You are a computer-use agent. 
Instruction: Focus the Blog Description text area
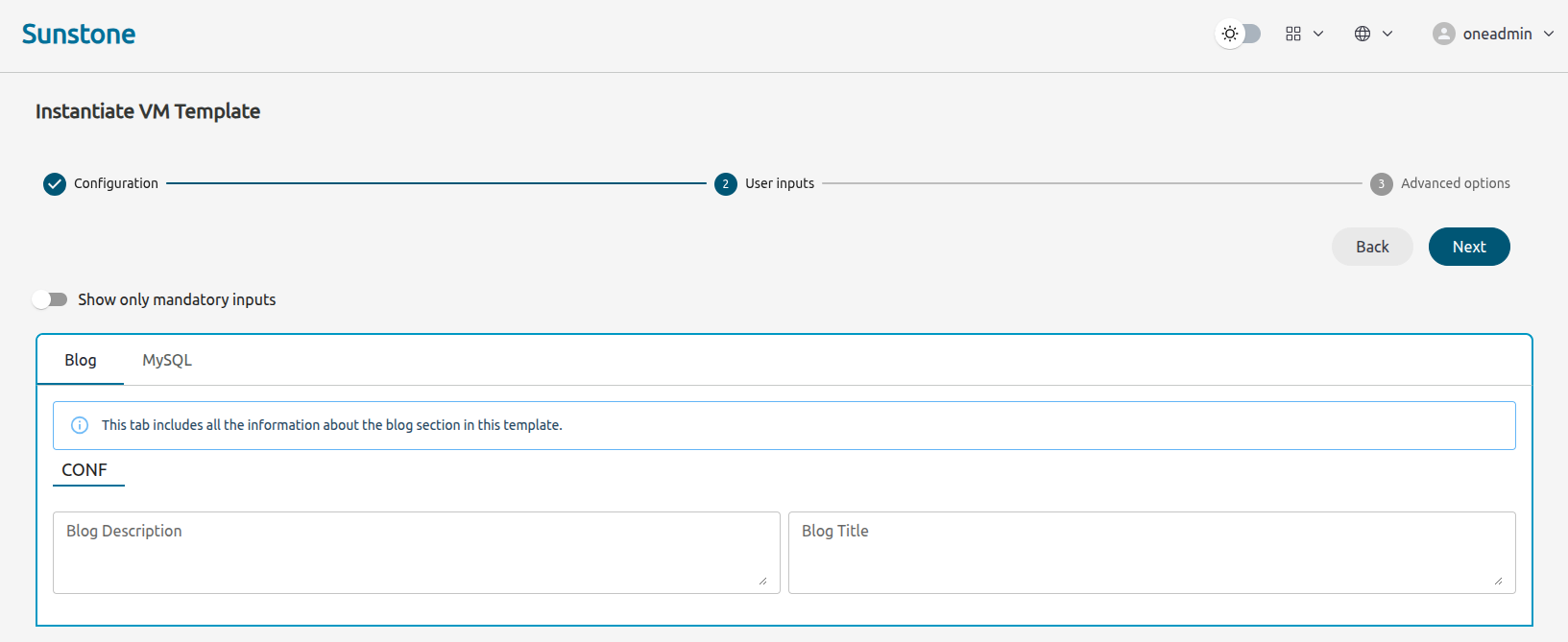click(x=417, y=553)
